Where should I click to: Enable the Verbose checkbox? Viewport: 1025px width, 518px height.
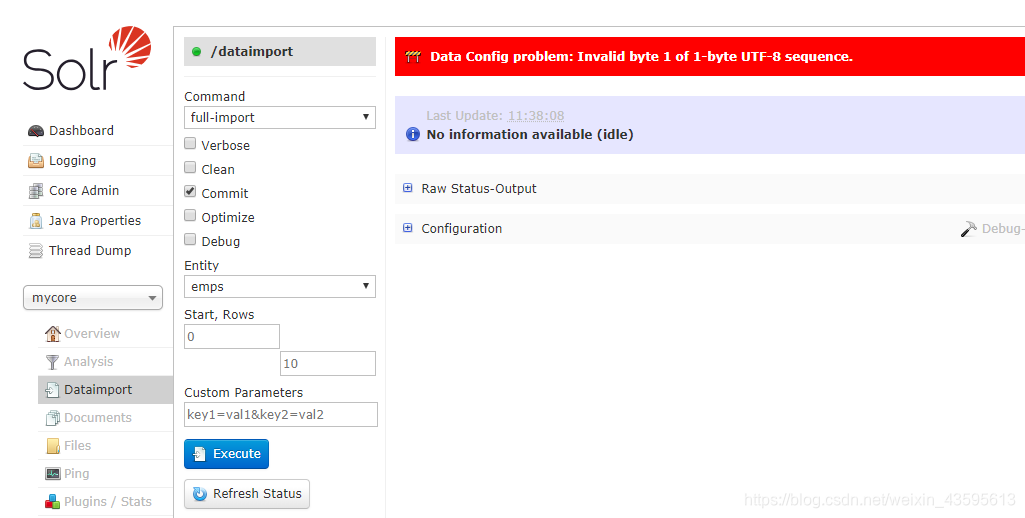(x=190, y=143)
